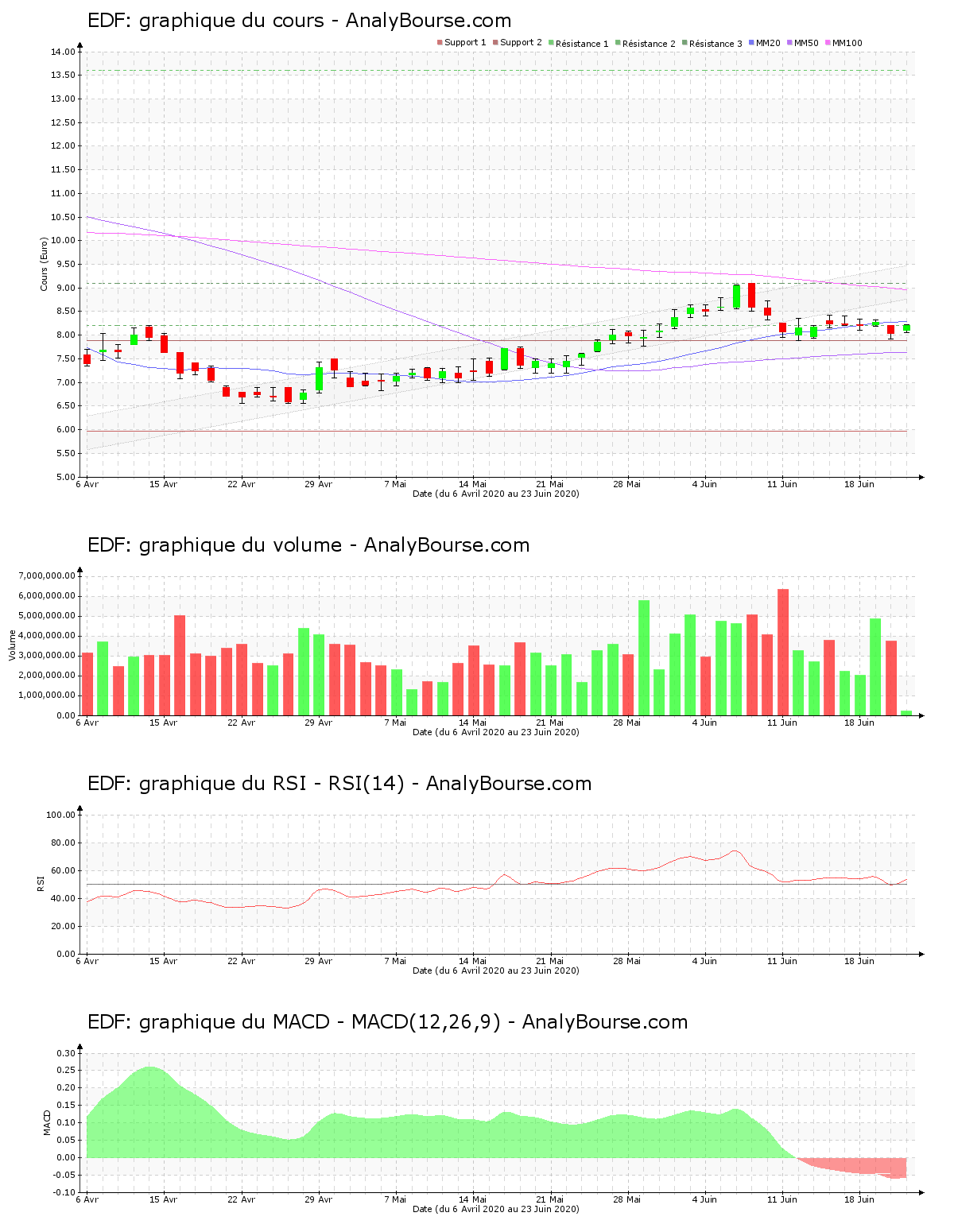Click the tall green volume bar after 28 Mai

[644, 657]
